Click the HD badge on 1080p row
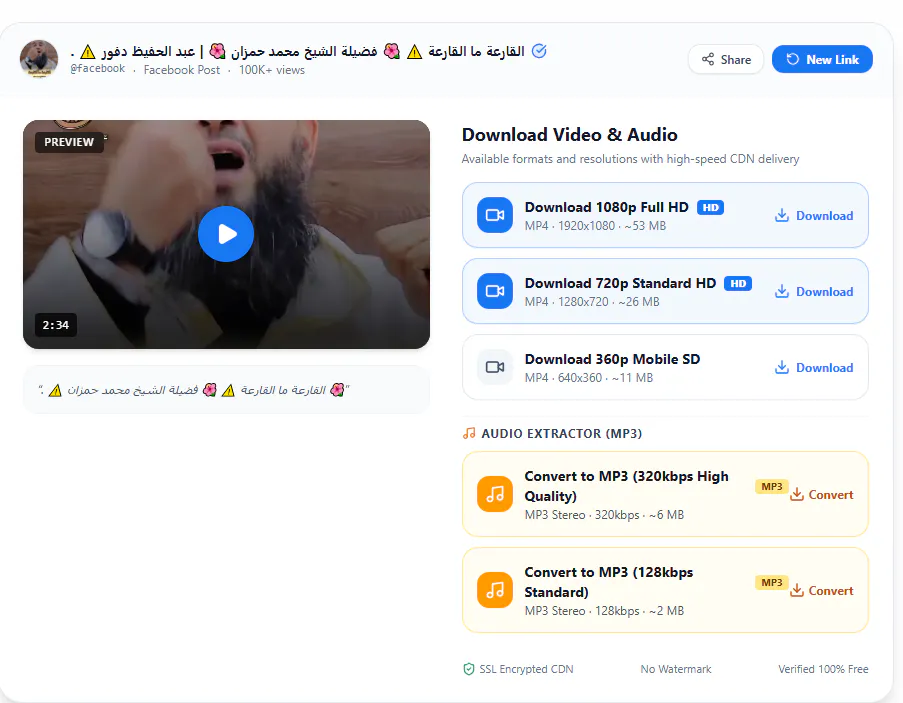 [711, 207]
